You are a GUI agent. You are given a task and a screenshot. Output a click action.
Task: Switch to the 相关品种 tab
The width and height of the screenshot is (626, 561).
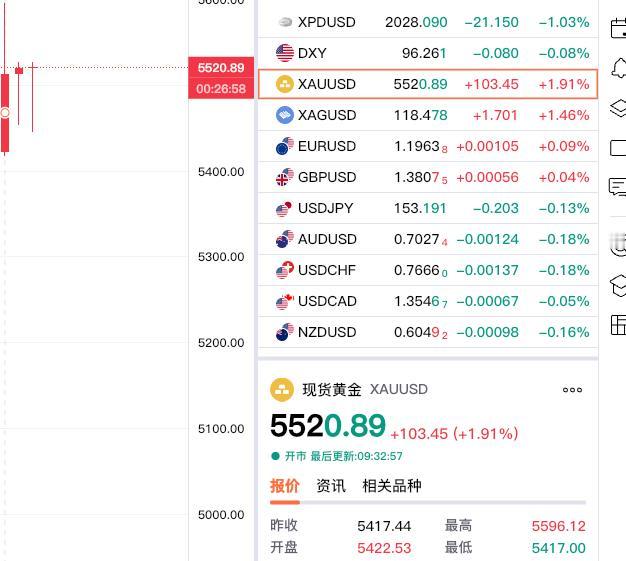[392, 486]
